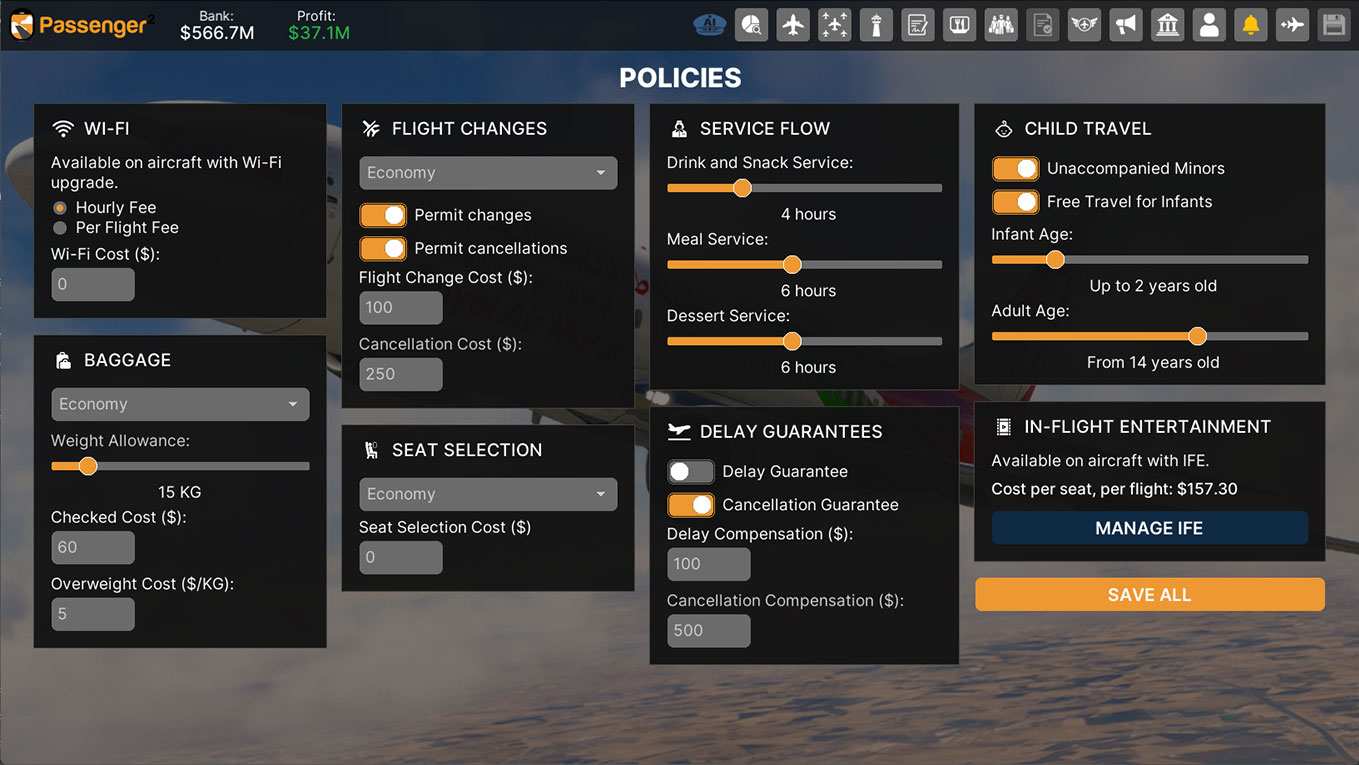Click the Meal Service slider handle

pyautogui.click(x=792, y=265)
